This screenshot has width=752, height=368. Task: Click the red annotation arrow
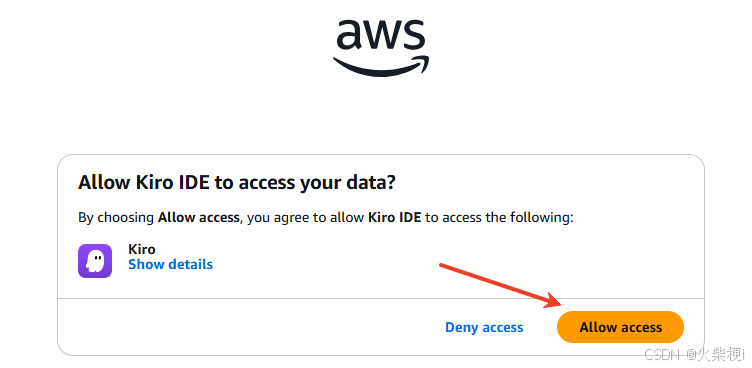(500, 285)
